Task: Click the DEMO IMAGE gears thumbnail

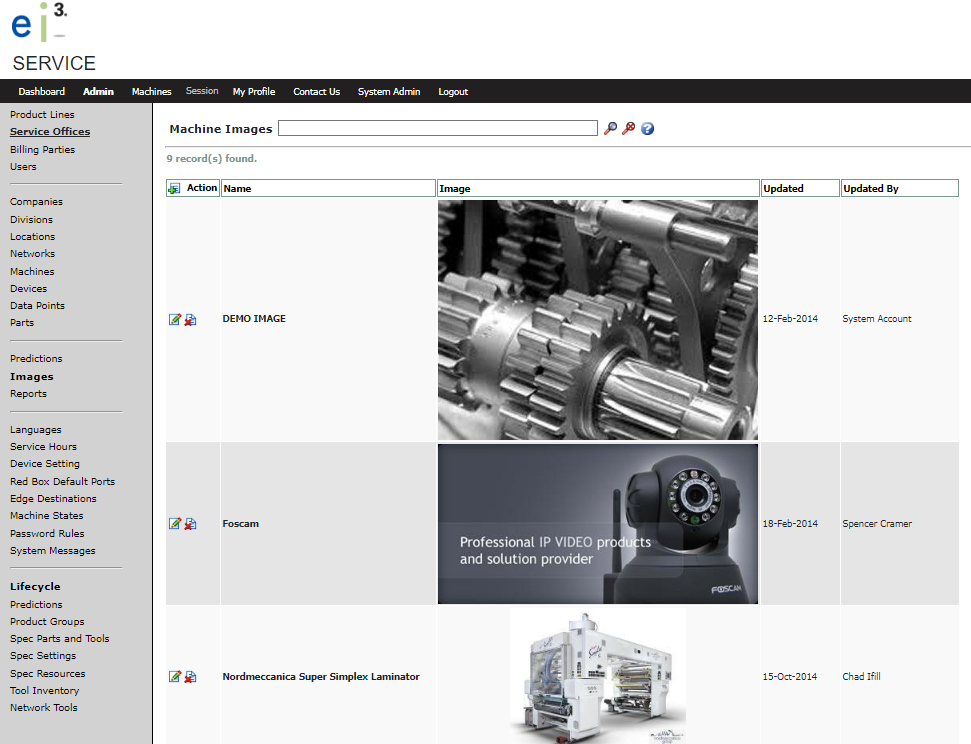Action: 598,320
